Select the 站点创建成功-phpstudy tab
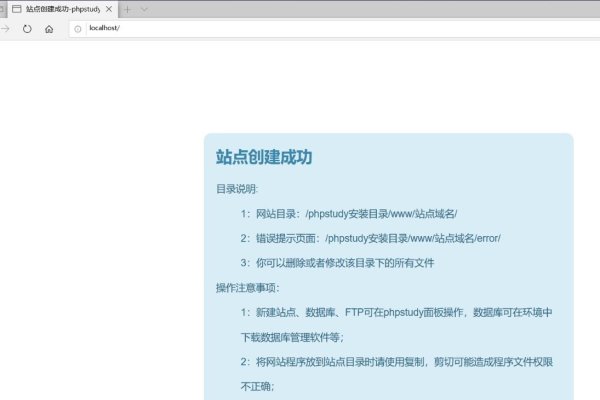The image size is (600, 400). pos(63,9)
